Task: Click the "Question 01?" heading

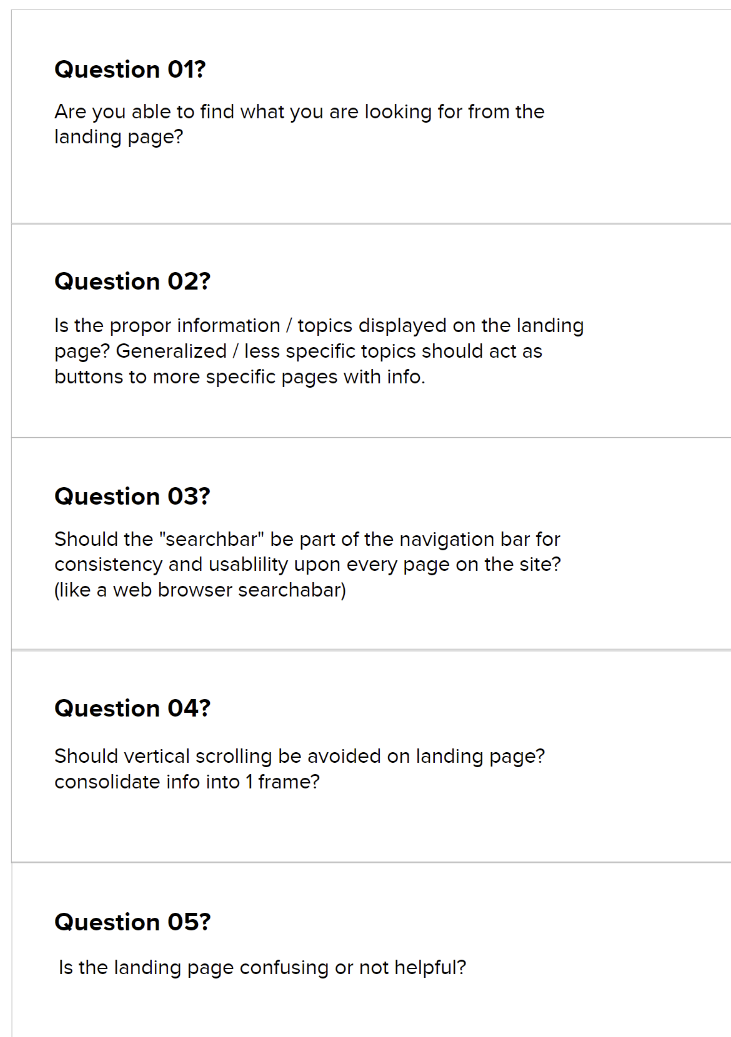Action: coord(130,69)
